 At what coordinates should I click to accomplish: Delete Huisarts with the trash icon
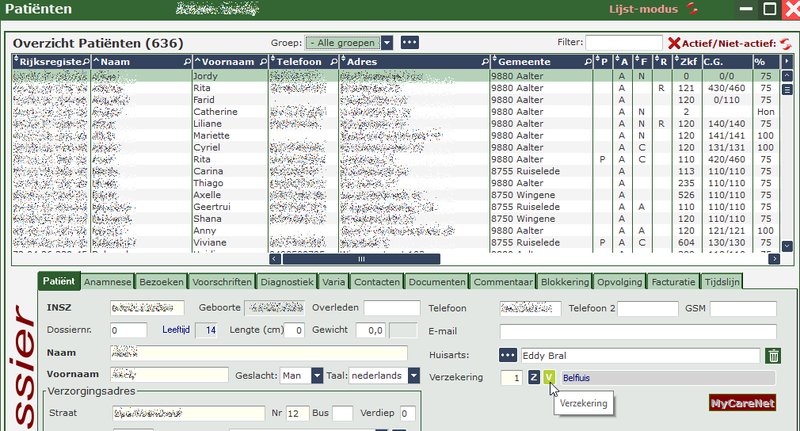pos(773,356)
